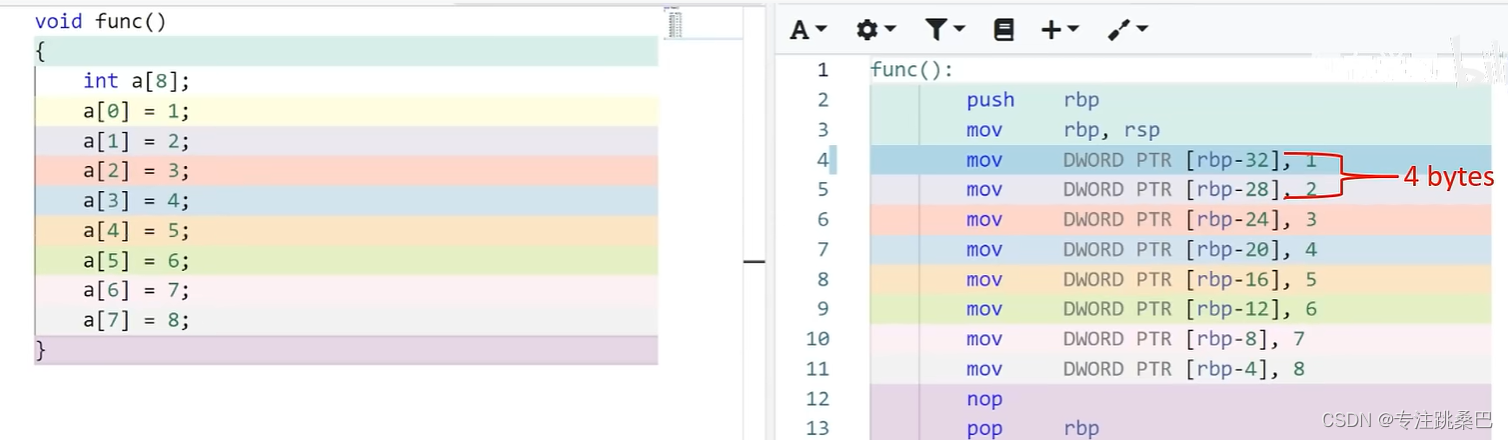Click the orange highlighted 'a[4] = 5;' line
This screenshot has height=440, width=1508.
click(x=136, y=231)
